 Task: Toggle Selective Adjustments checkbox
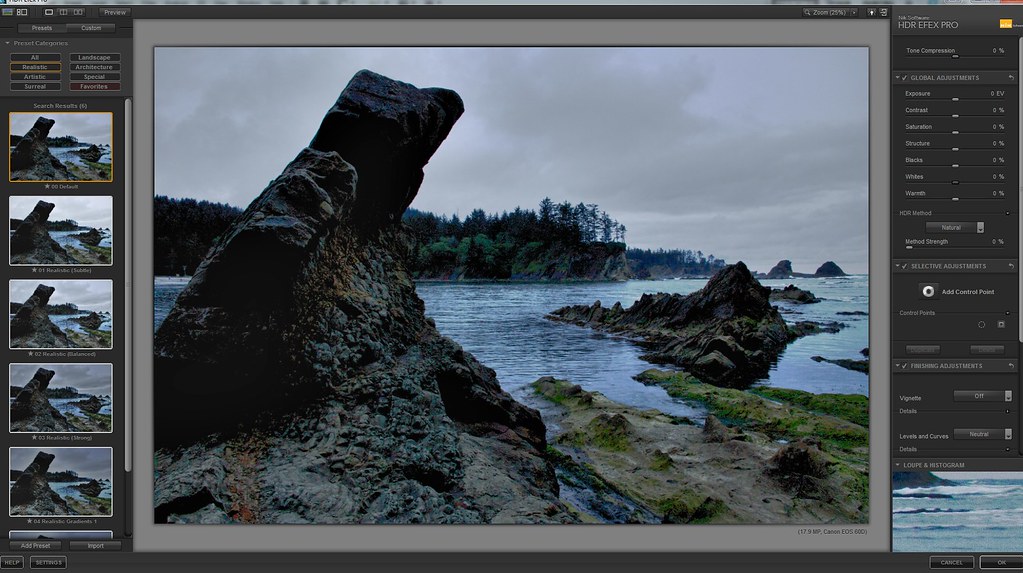[x=904, y=266]
